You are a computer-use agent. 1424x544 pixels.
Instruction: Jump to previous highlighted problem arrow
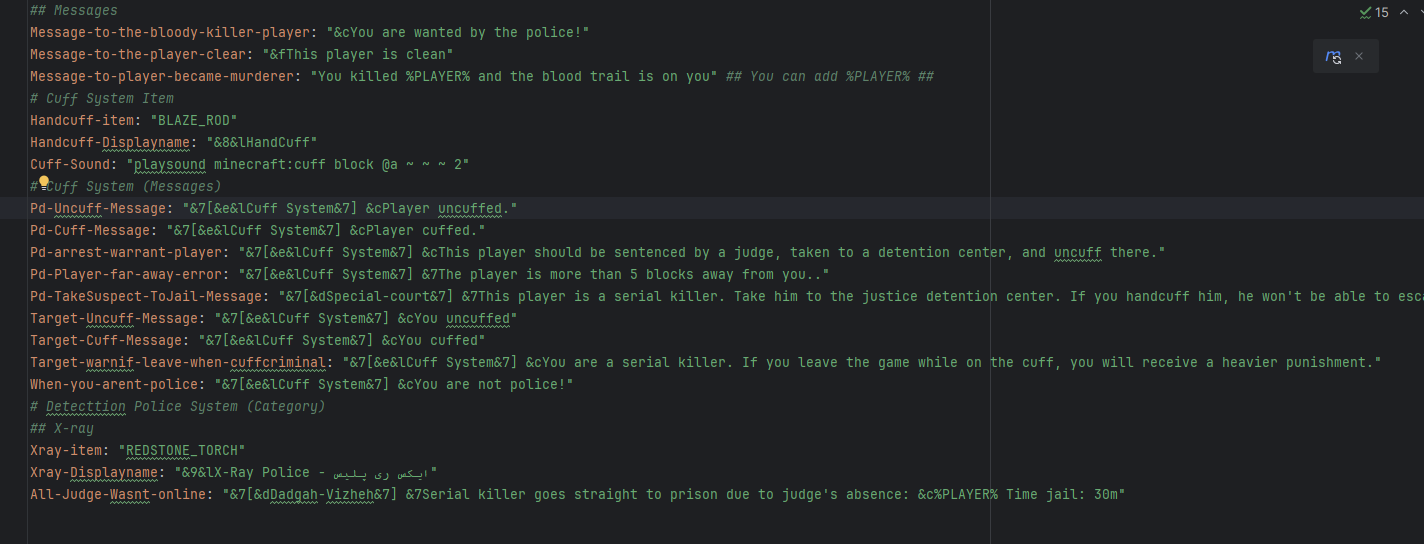1403,12
